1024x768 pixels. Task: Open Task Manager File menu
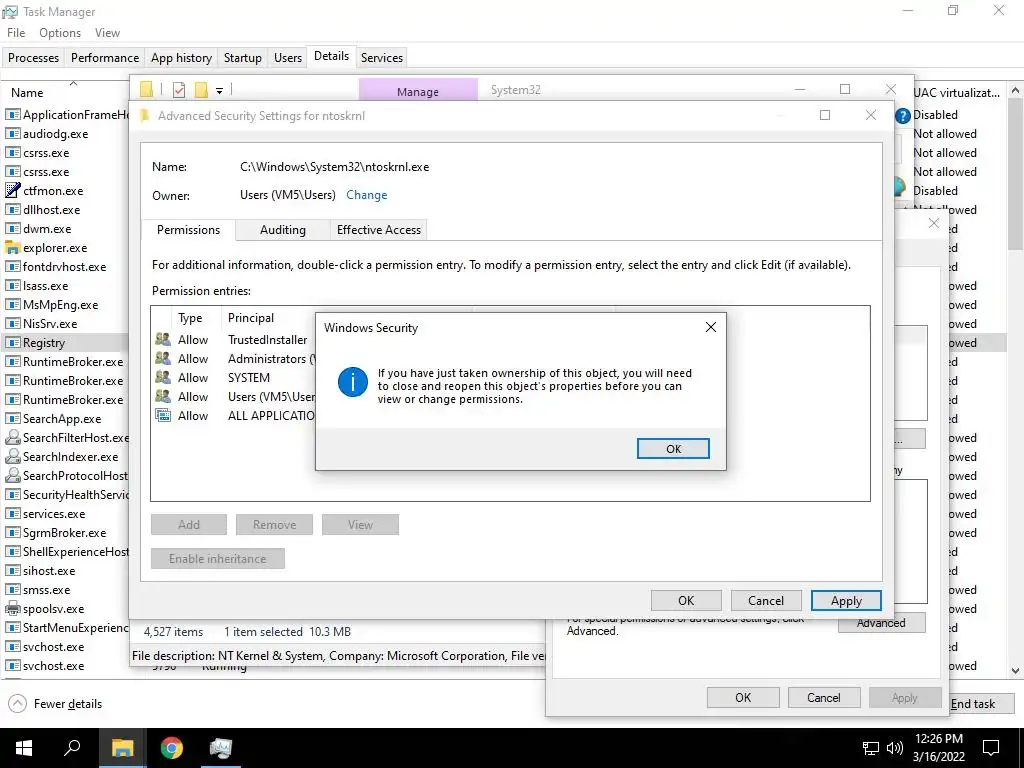point(16,33)
